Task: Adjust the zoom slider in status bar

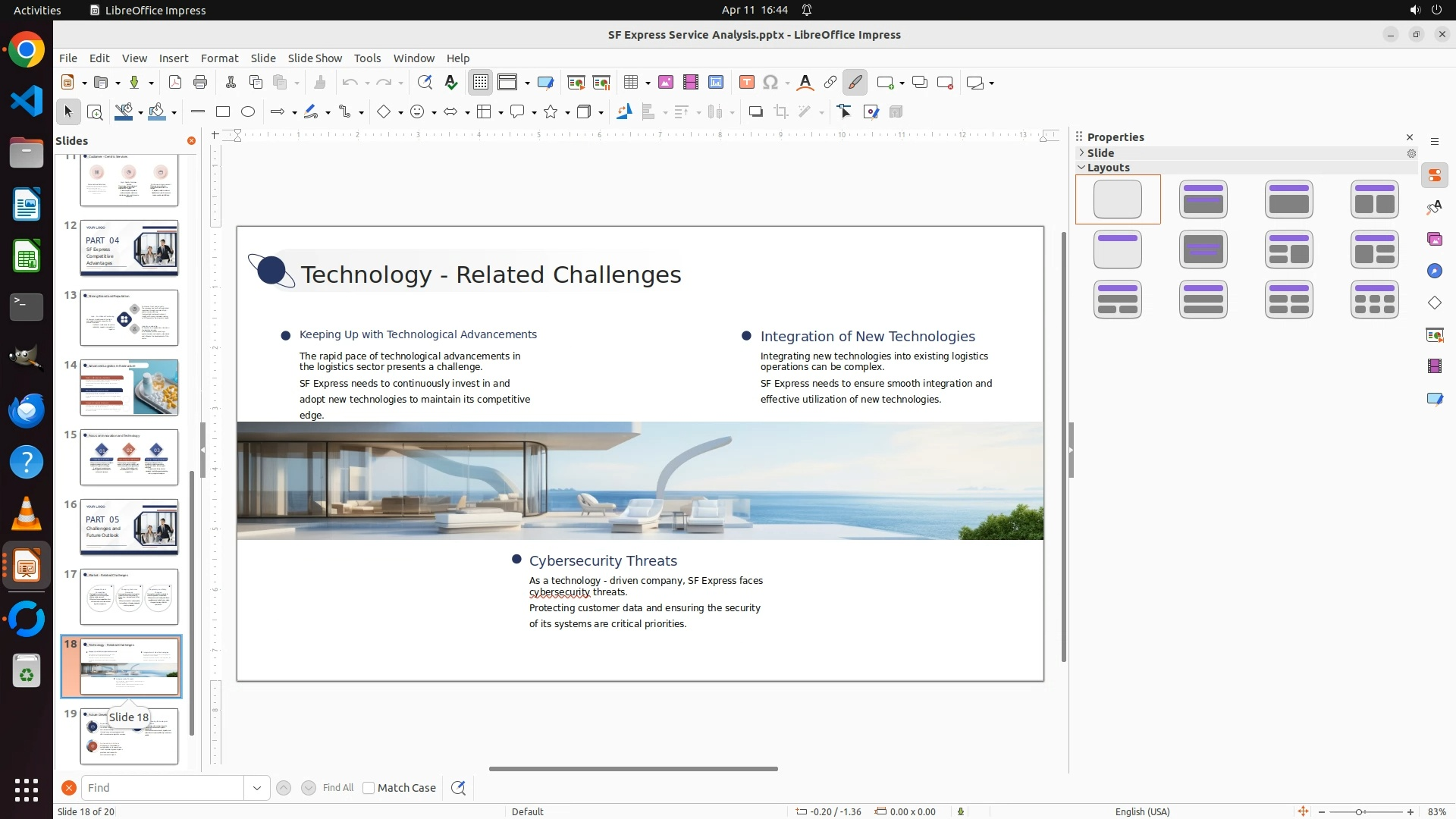Action: pyautogui.click(x=1358, y=812)
